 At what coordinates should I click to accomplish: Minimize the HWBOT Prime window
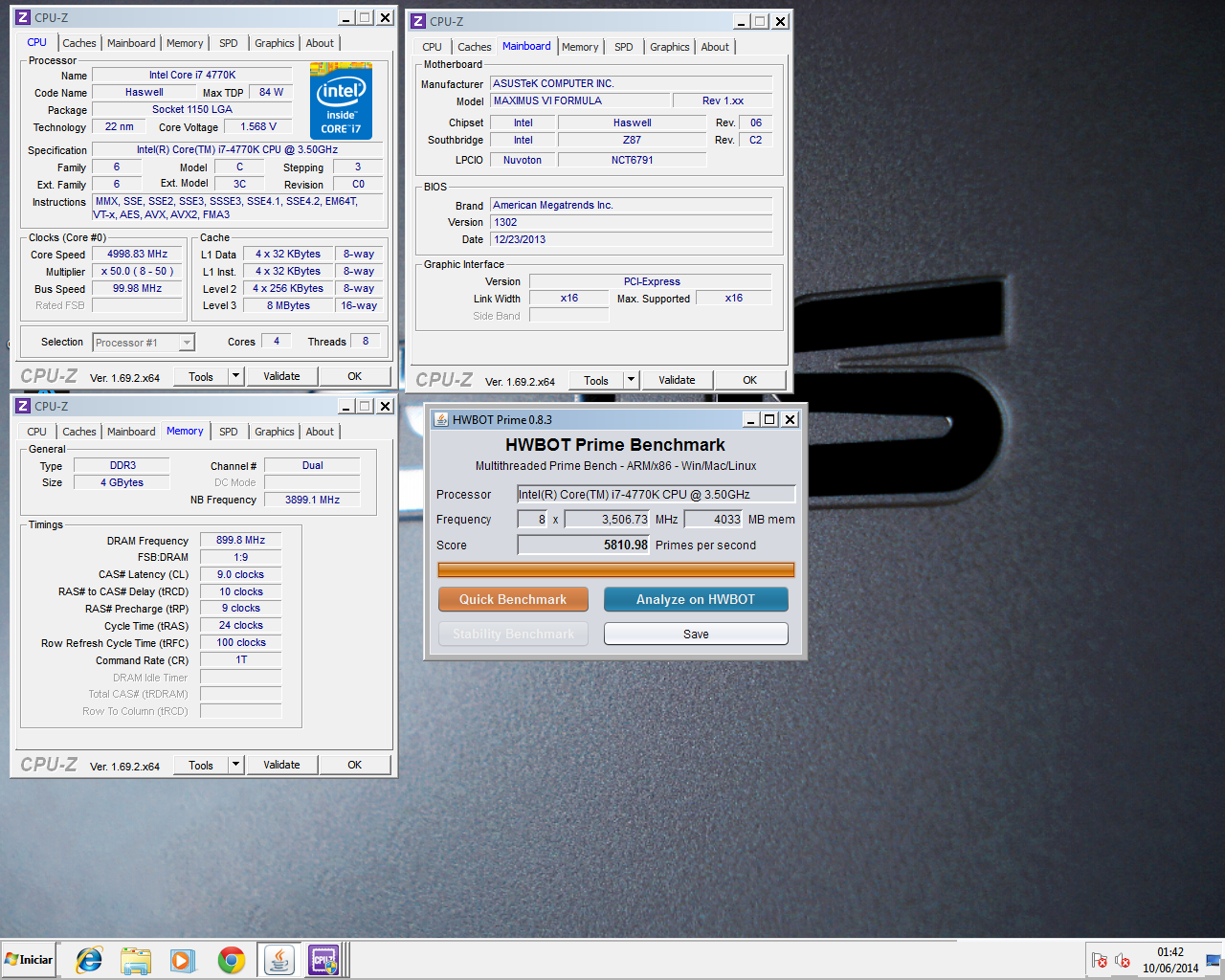(751, 419)
